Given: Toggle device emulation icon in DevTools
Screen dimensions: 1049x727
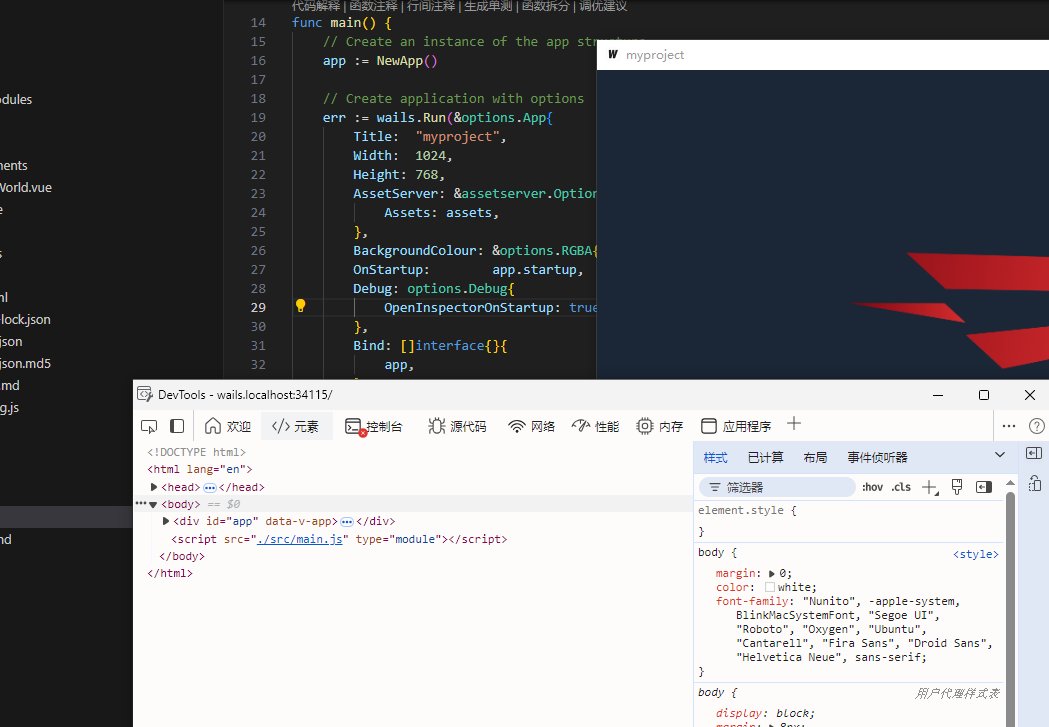Looking at the screenshot, I should (177, 426).
